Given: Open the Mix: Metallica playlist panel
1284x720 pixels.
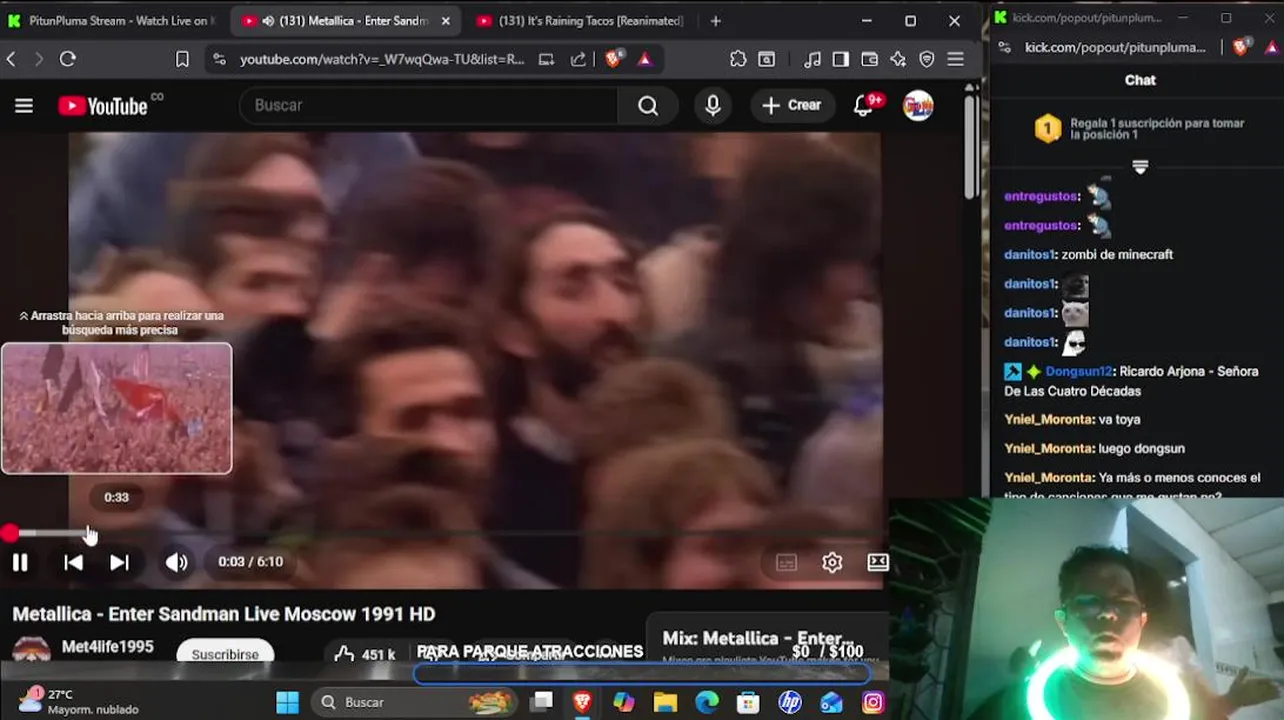Looking at the screenshot, I should click(766, 639).
